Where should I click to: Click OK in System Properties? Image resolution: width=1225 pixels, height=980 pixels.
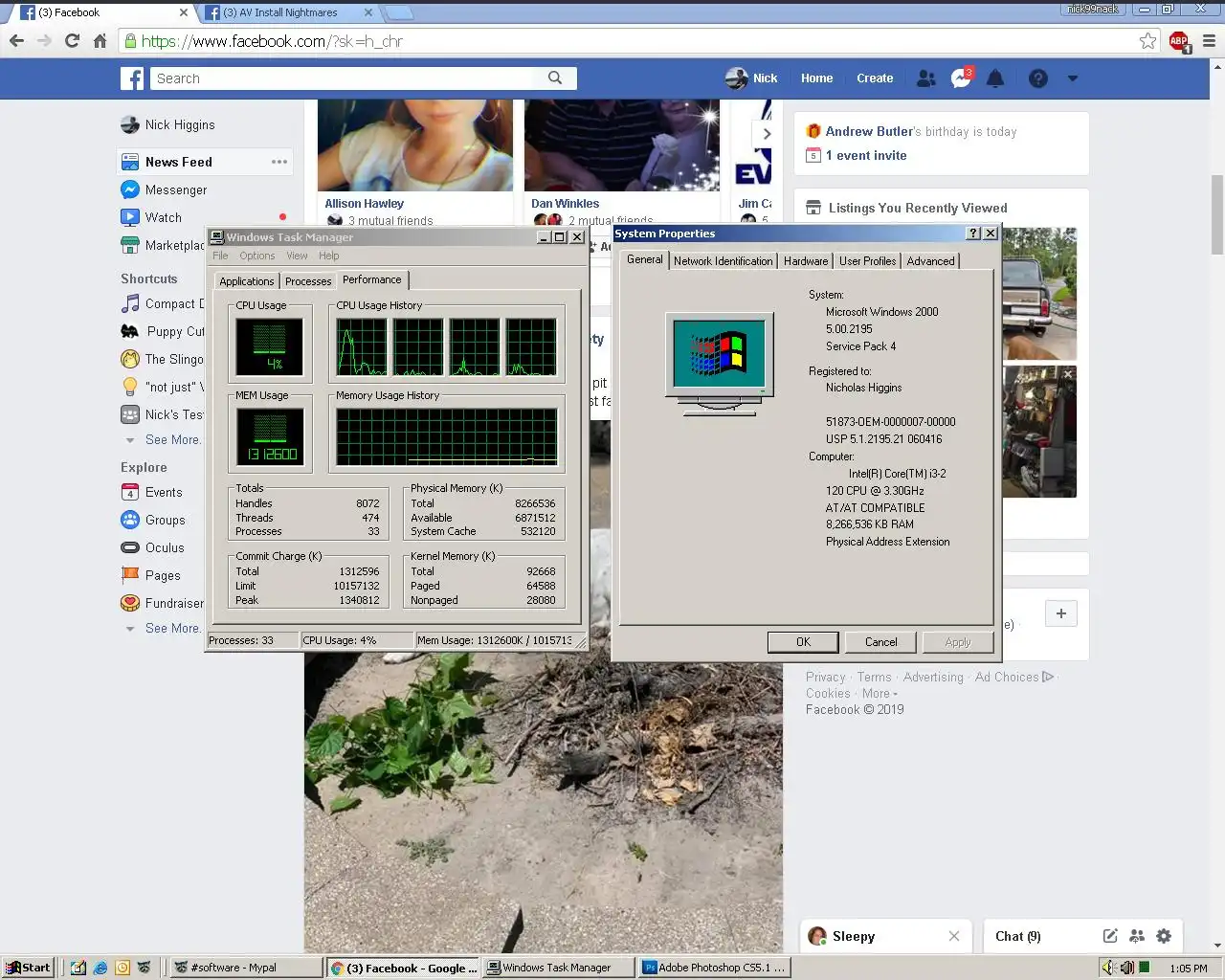tap(803, 642)
